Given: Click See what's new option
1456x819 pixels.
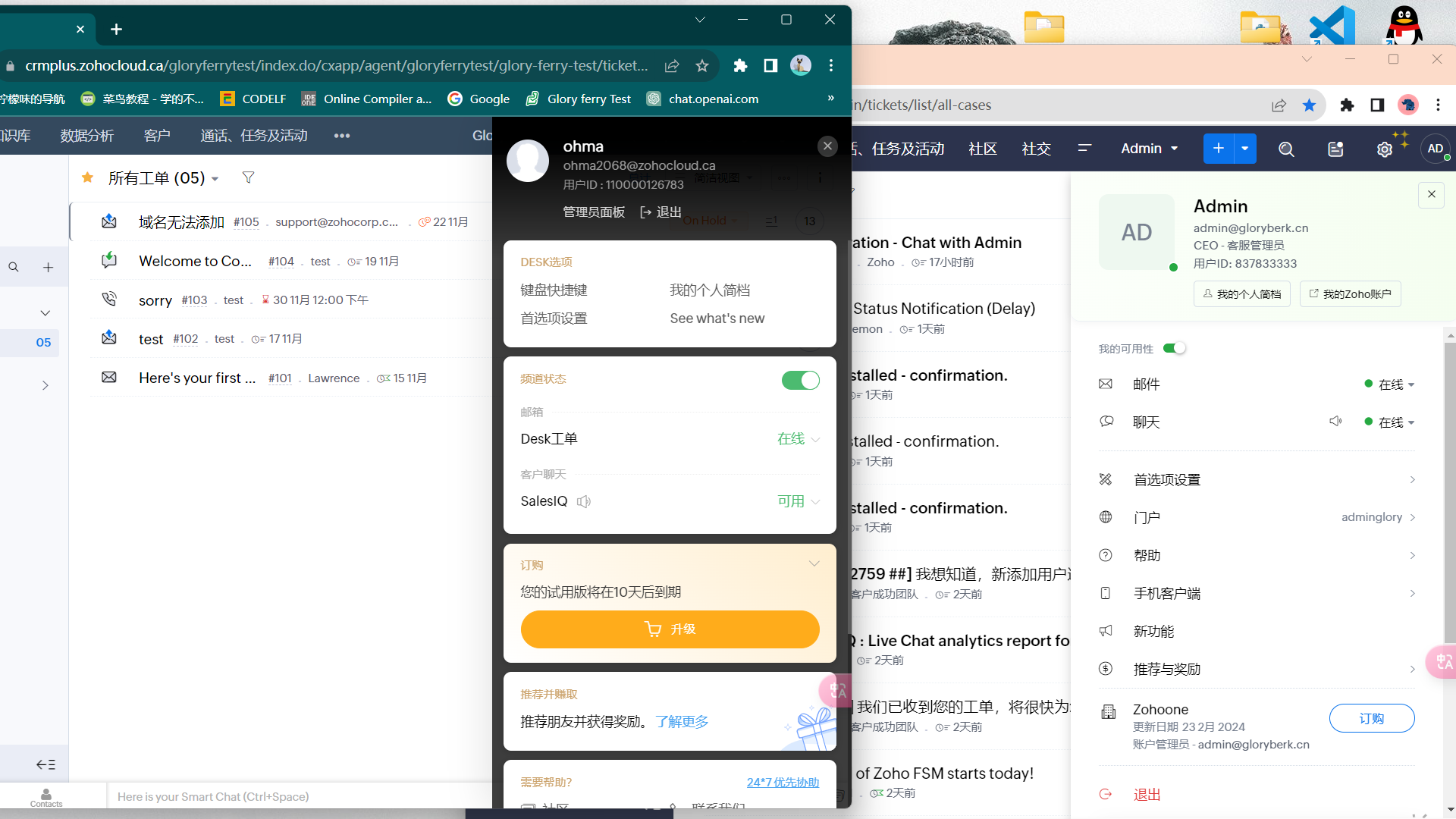Looking at the screenshot, I should pyautogui.click(x=717, y=318).
